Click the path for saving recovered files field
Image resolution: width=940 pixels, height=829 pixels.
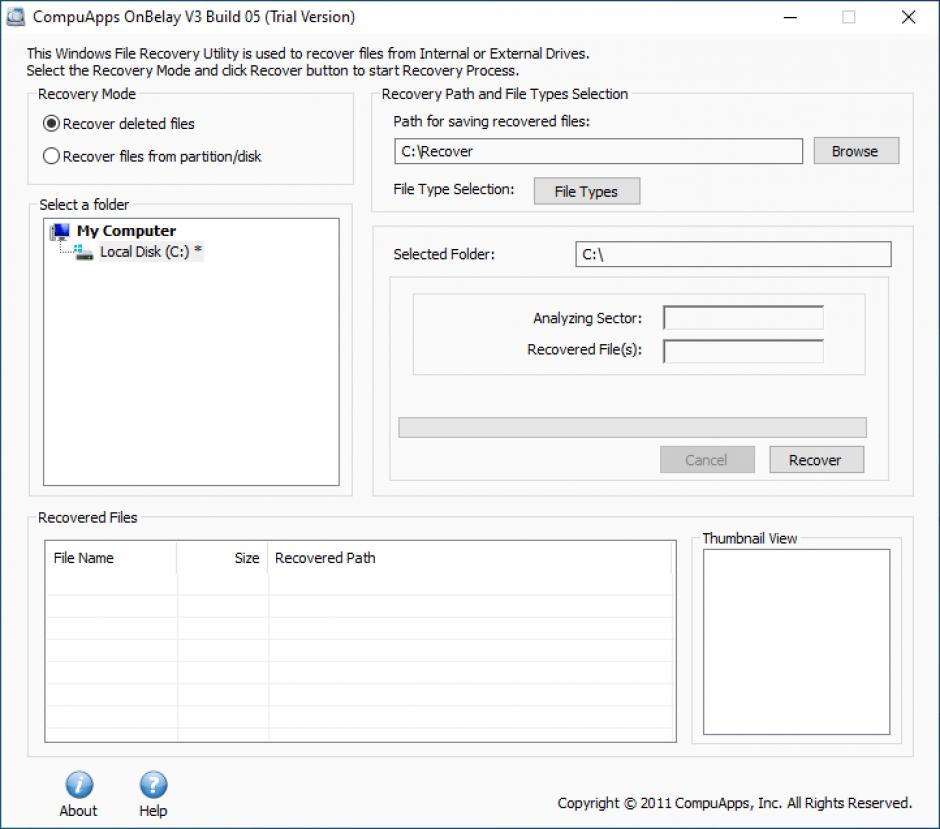598,151
